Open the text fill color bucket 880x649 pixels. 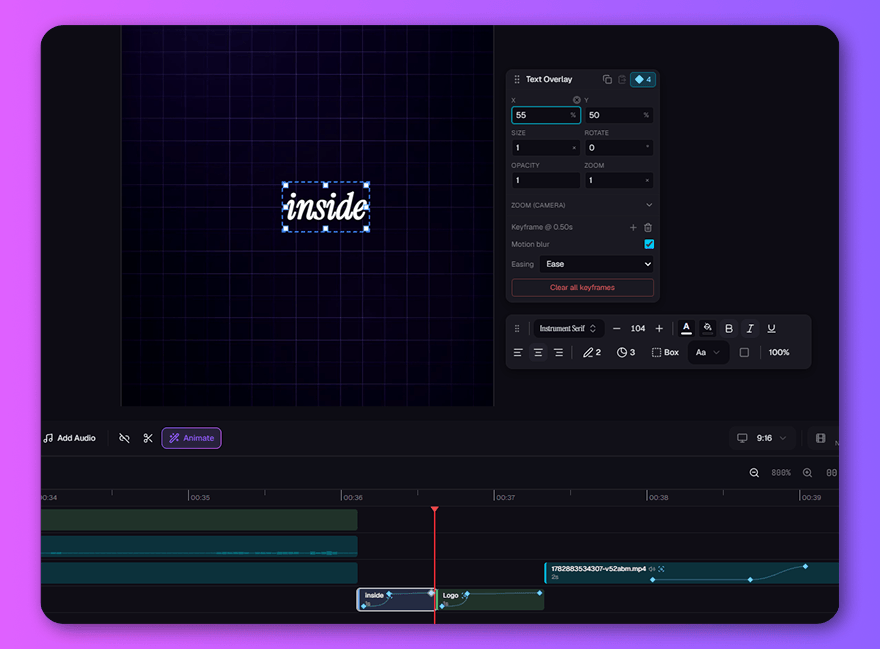click(708, 328)
